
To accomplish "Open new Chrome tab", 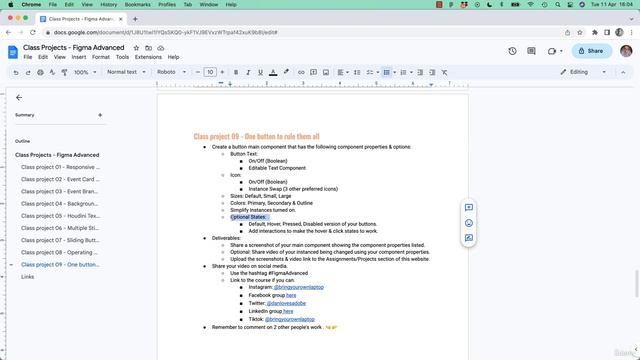I will [x=135, y=19].
